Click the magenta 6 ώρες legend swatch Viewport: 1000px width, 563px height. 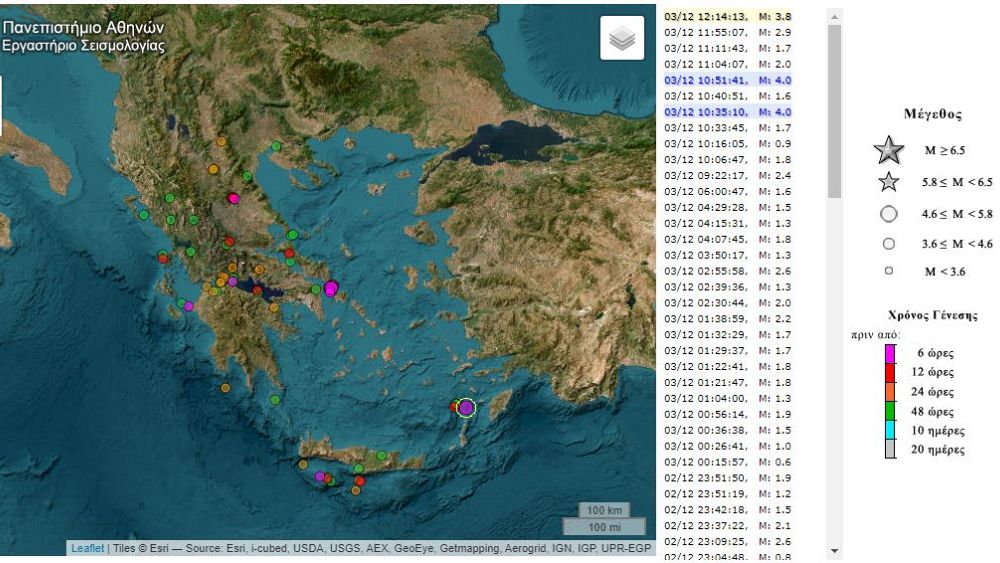point(889,353)
